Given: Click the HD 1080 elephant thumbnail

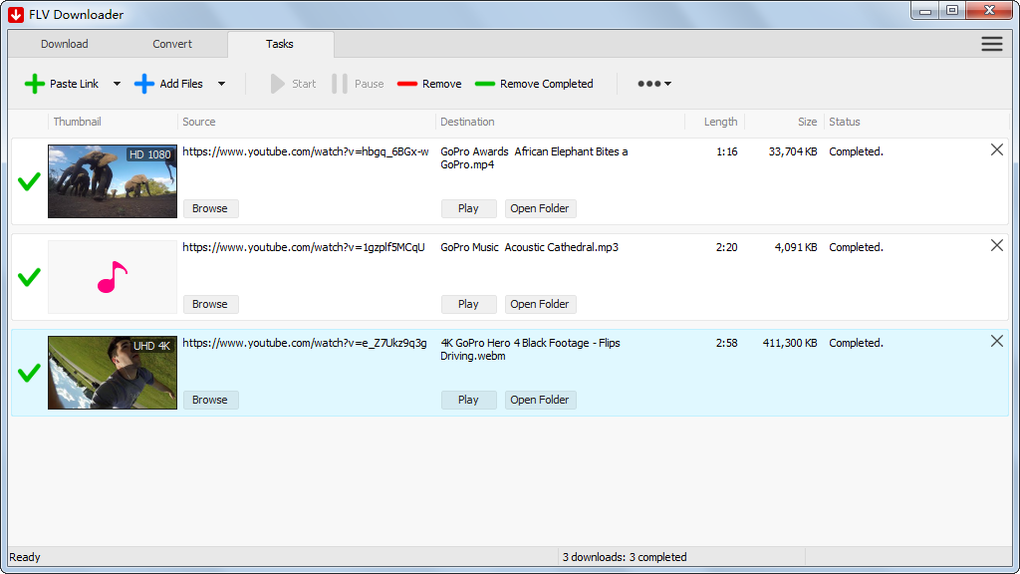Looking at the screenshot, I should coord(113,181).
